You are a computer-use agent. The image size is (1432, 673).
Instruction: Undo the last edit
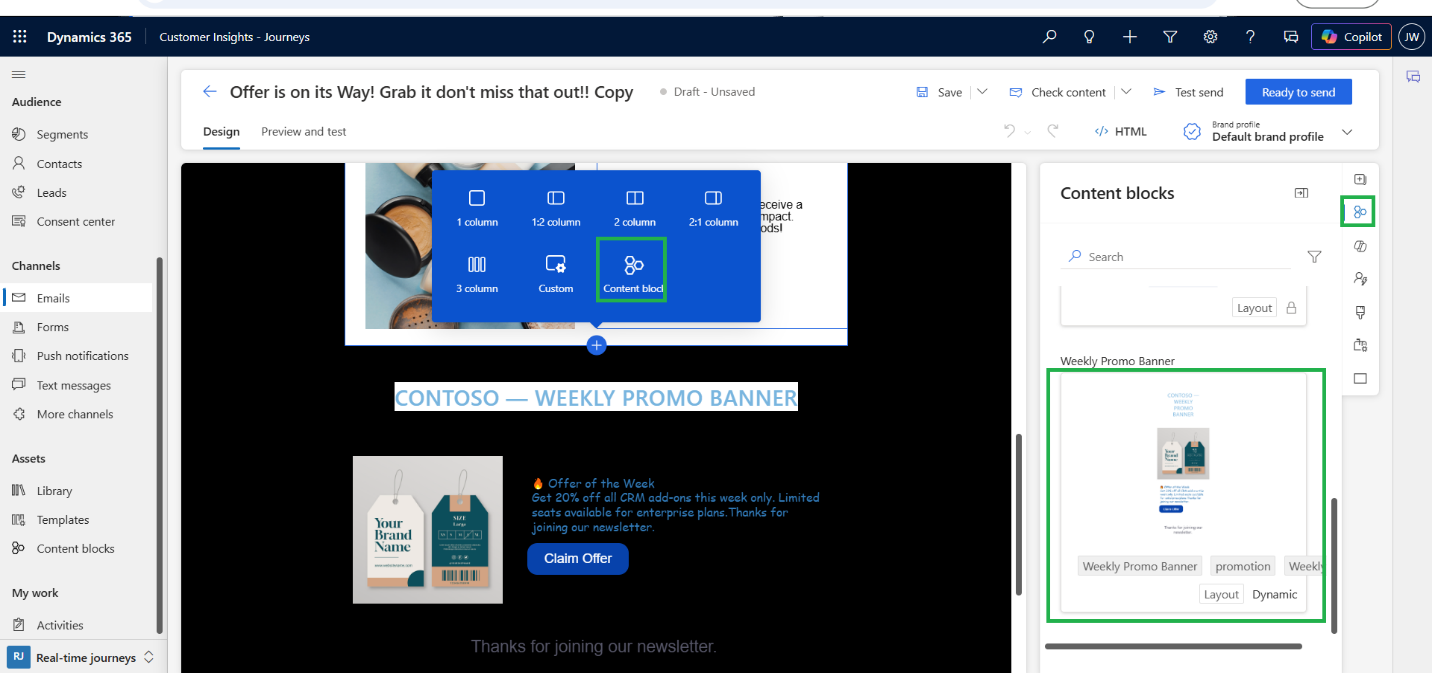[1009, 131]
